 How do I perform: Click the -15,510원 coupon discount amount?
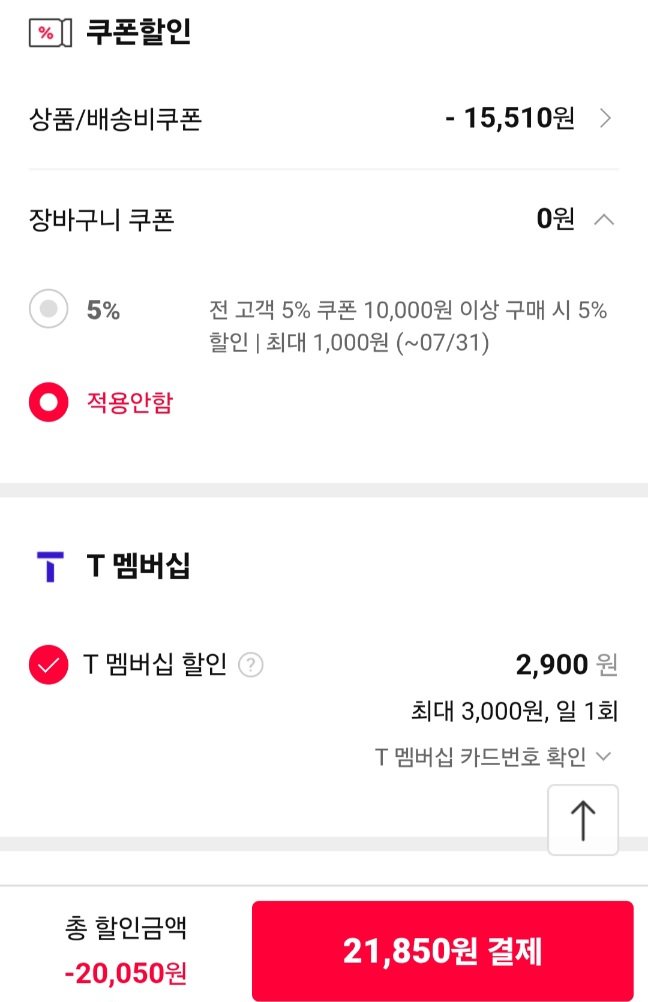(510, 119)
